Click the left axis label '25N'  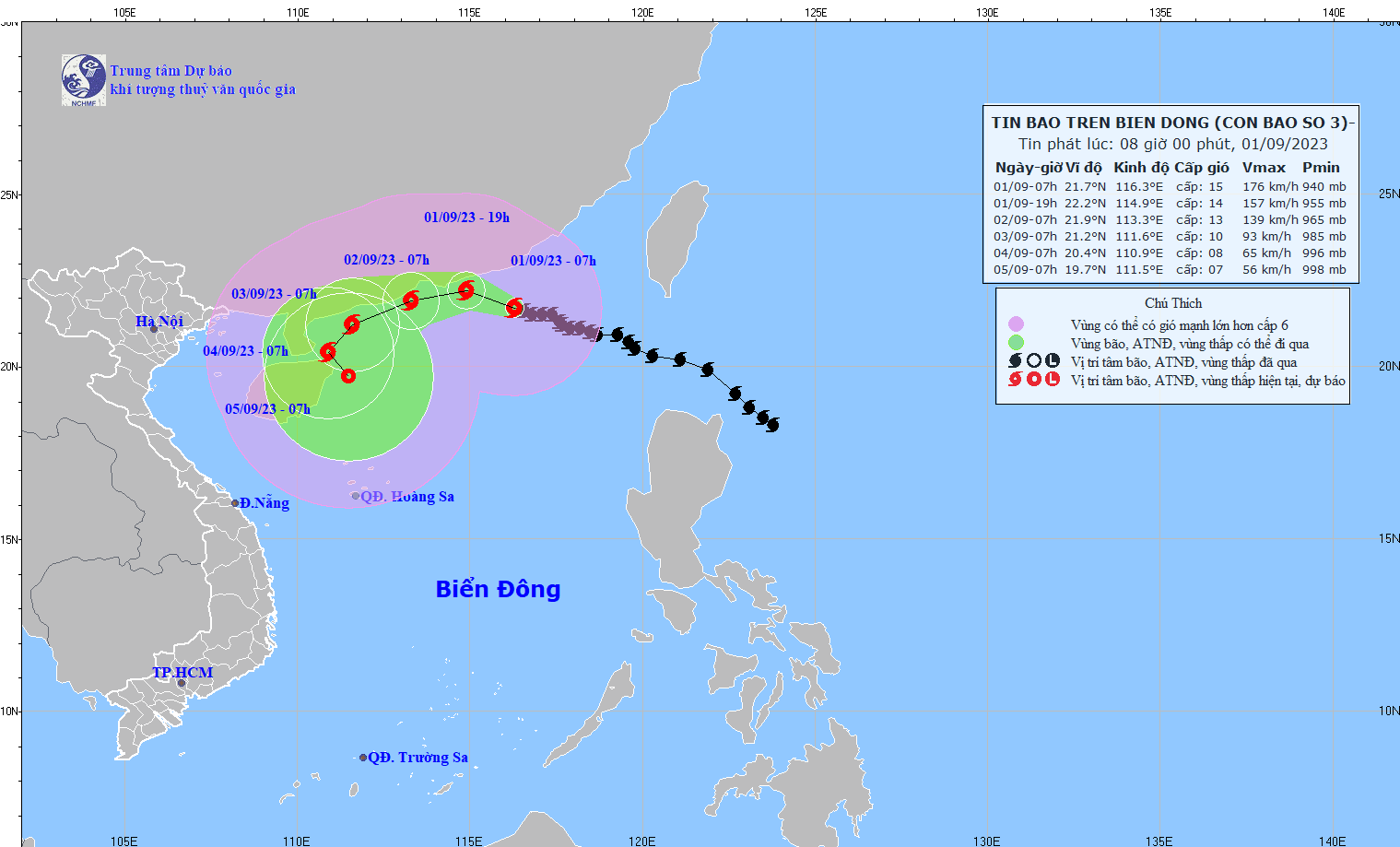tap(9, 194)
